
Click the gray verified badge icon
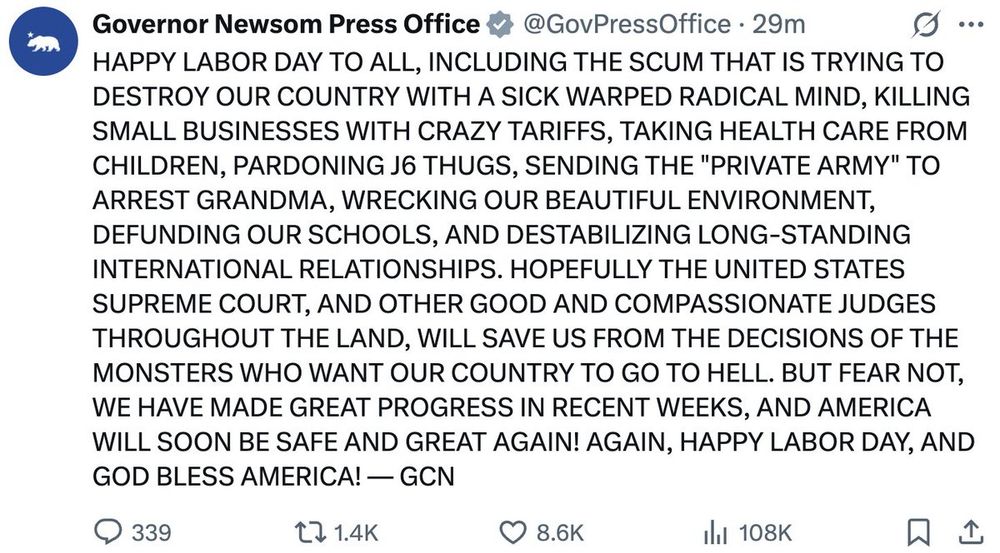[500, 25]
